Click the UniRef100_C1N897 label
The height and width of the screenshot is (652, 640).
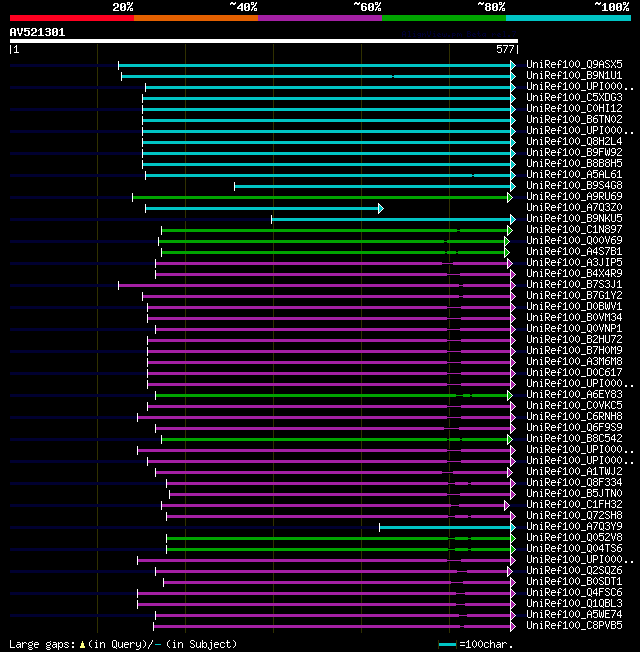574,230
